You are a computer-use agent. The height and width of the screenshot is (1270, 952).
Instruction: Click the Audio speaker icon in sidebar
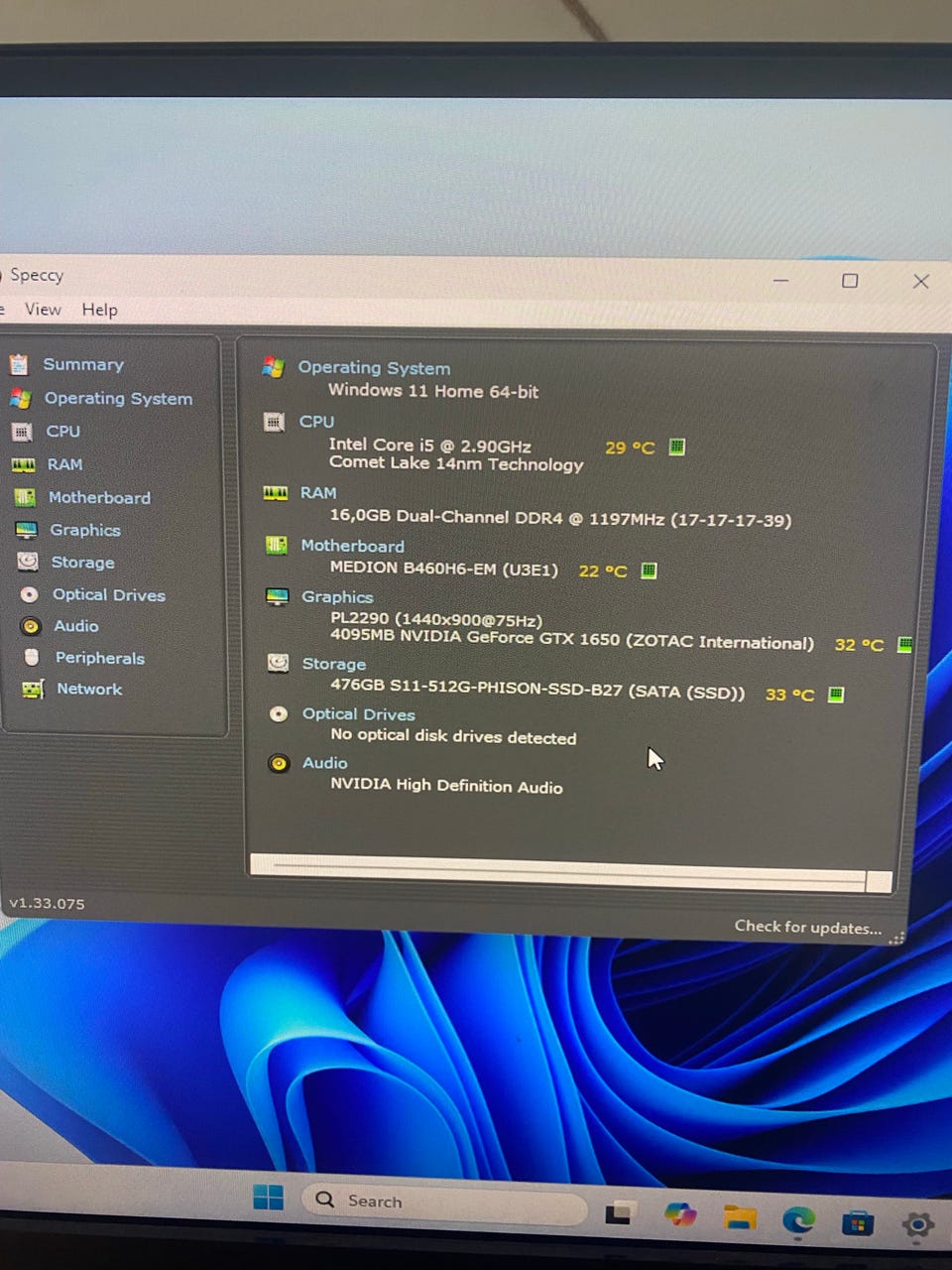point(31,626)
